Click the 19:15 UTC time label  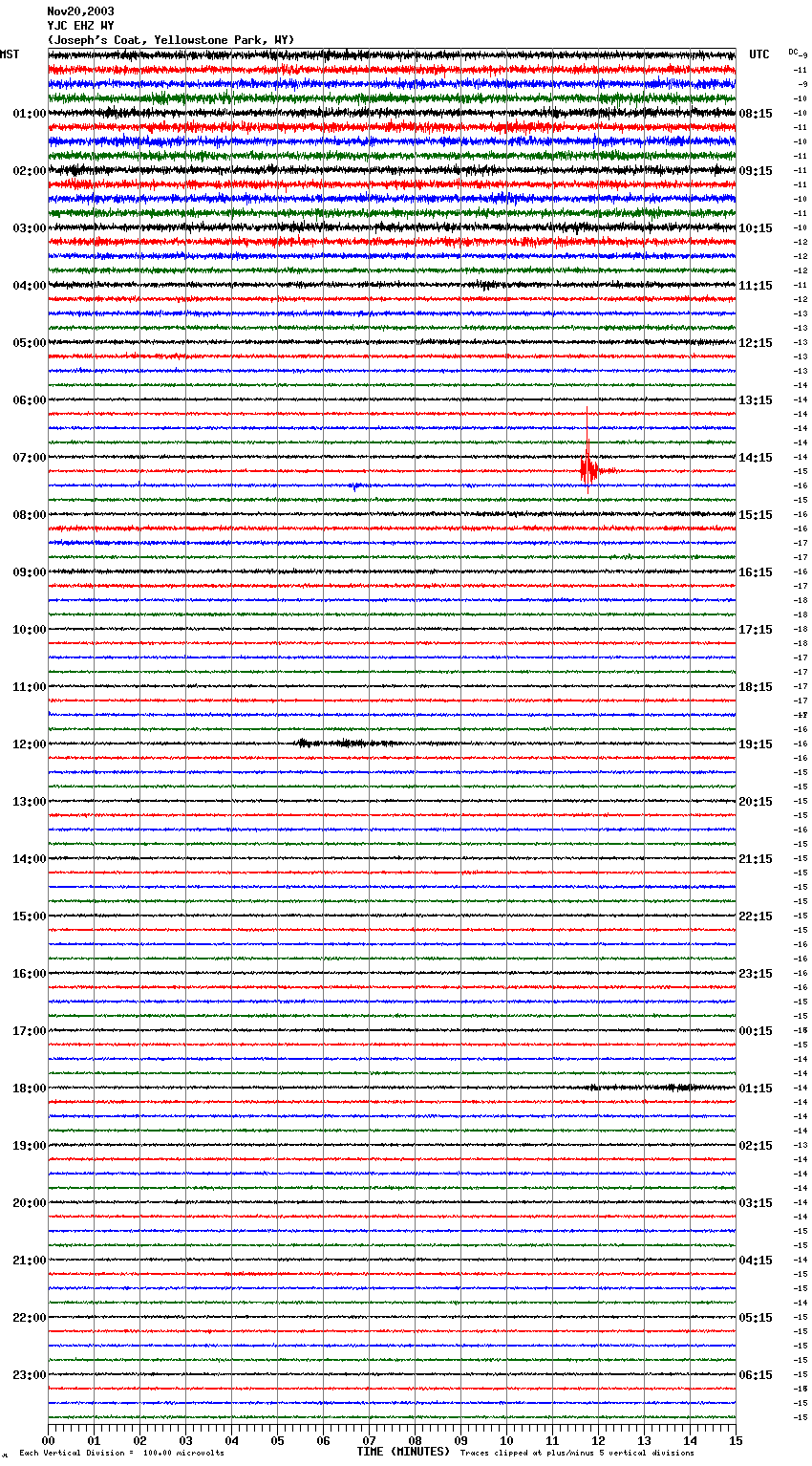point(756,744)
